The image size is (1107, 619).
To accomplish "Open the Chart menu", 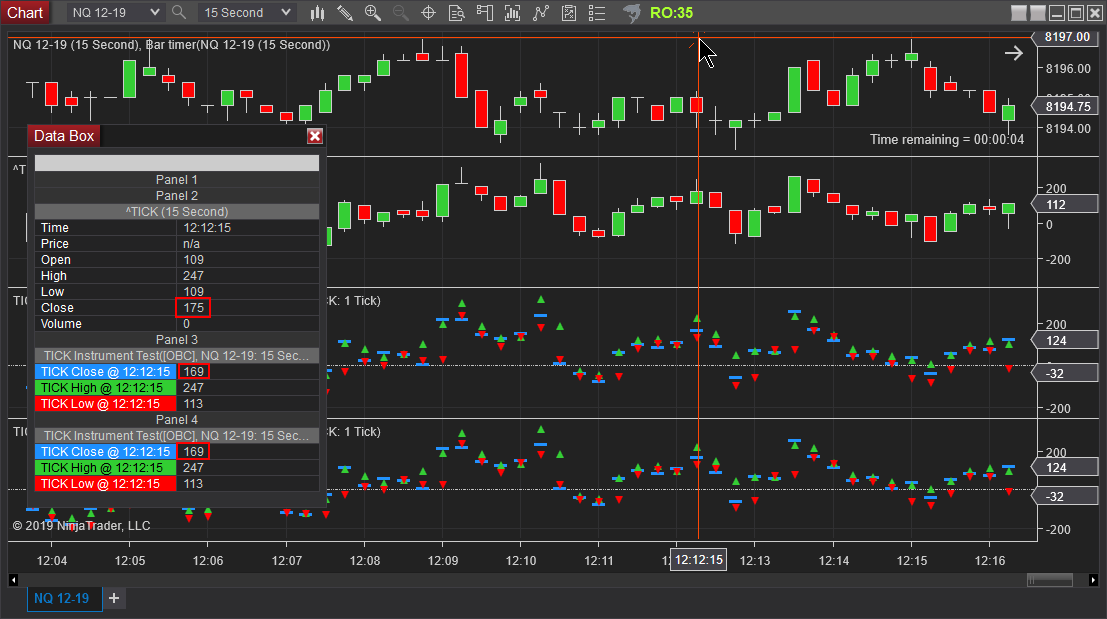I will (x=25, y=13).
